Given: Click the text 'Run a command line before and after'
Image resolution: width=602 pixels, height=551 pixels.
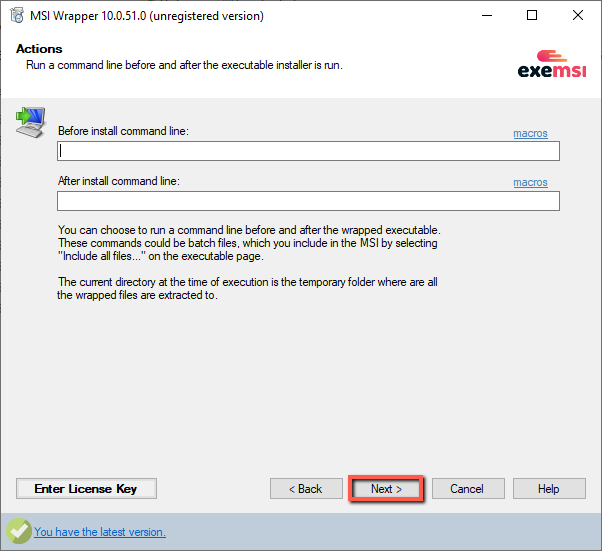Looking at the screenshot, I should (112, 65).
